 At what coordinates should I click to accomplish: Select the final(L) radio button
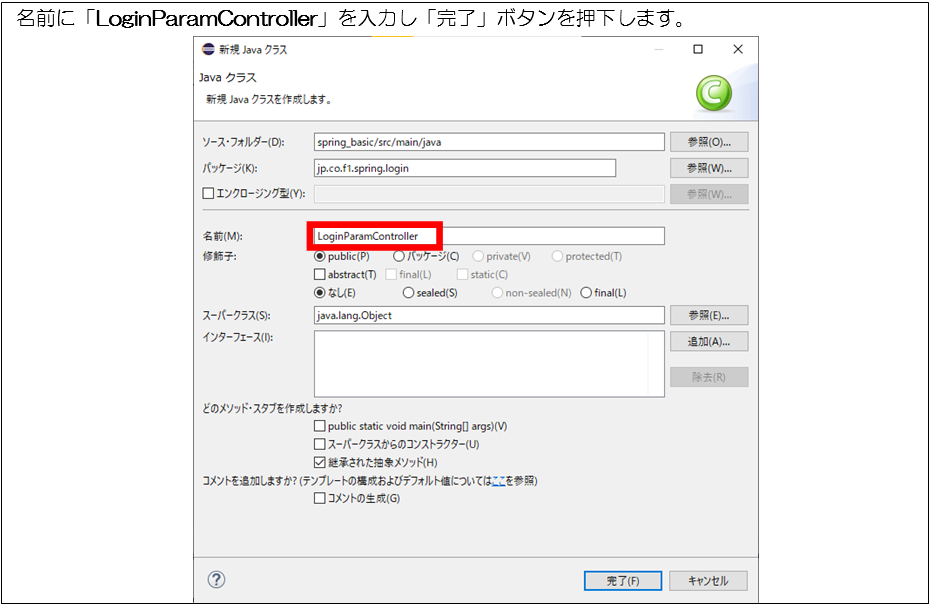(586, 293)
